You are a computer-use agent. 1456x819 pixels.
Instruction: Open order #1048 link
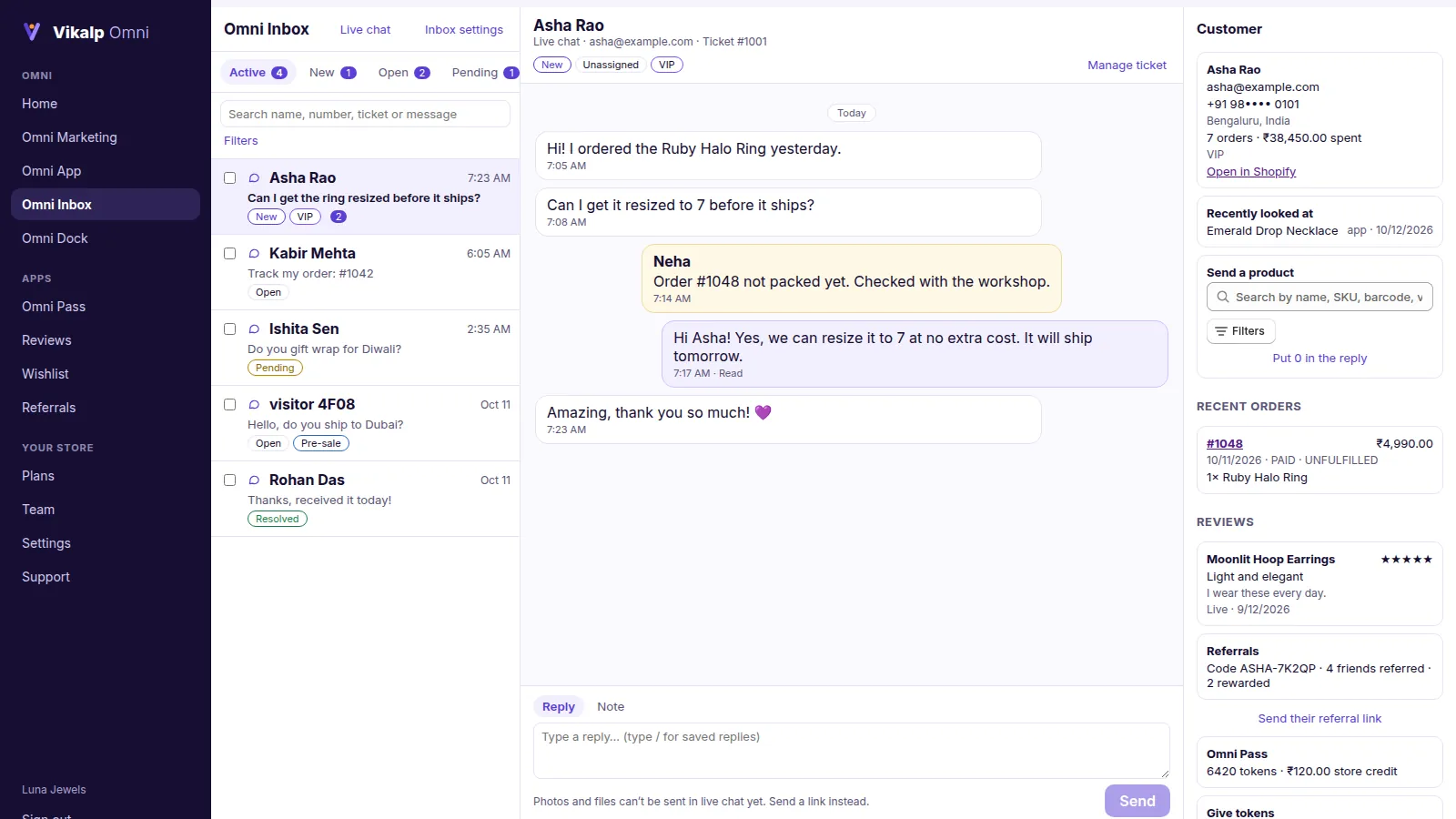tap(1225, 444)
